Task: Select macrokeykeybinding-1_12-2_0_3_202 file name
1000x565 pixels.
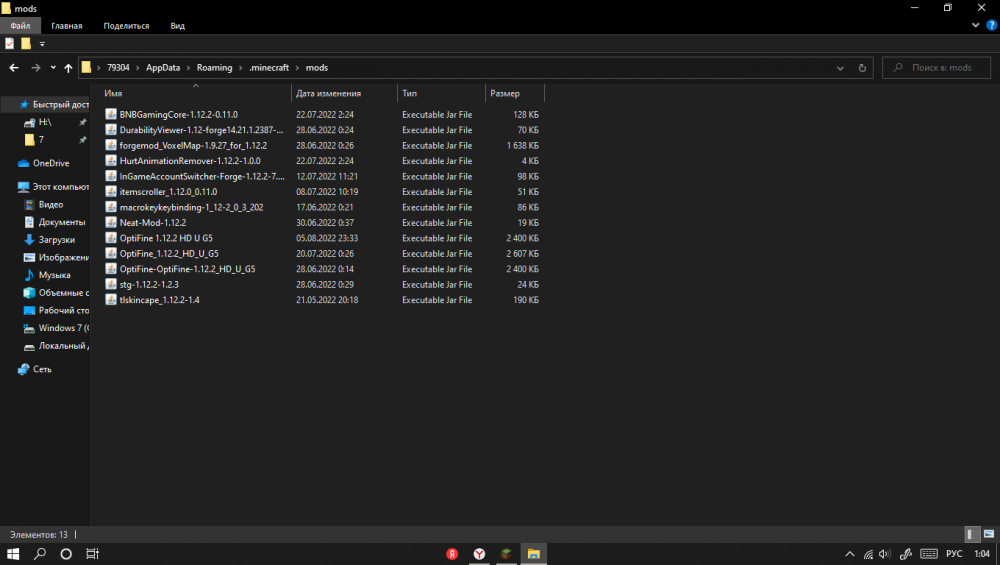Action: coord(191,207)
